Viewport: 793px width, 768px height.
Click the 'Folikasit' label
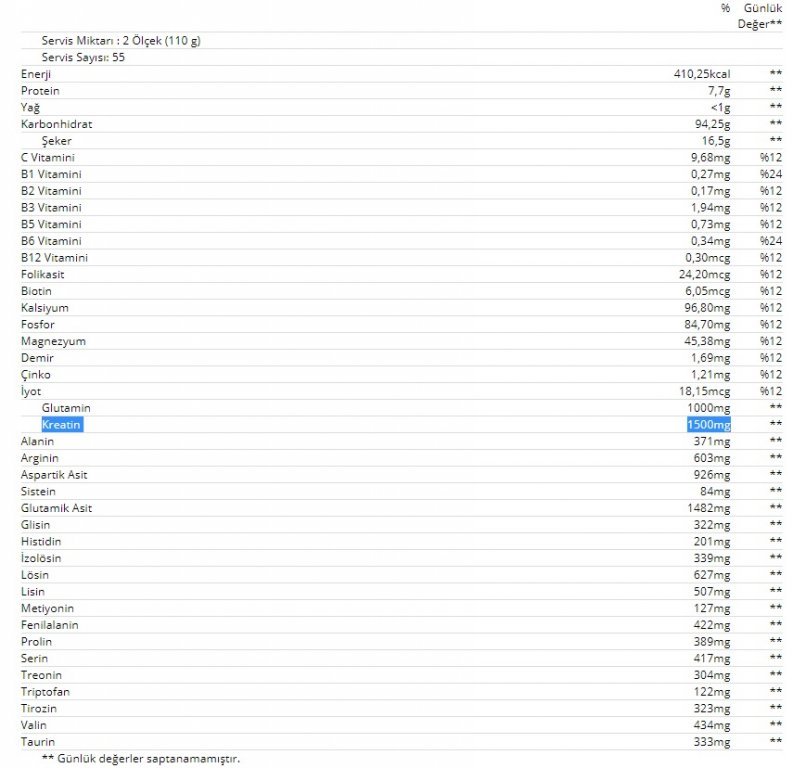[42, 274]
